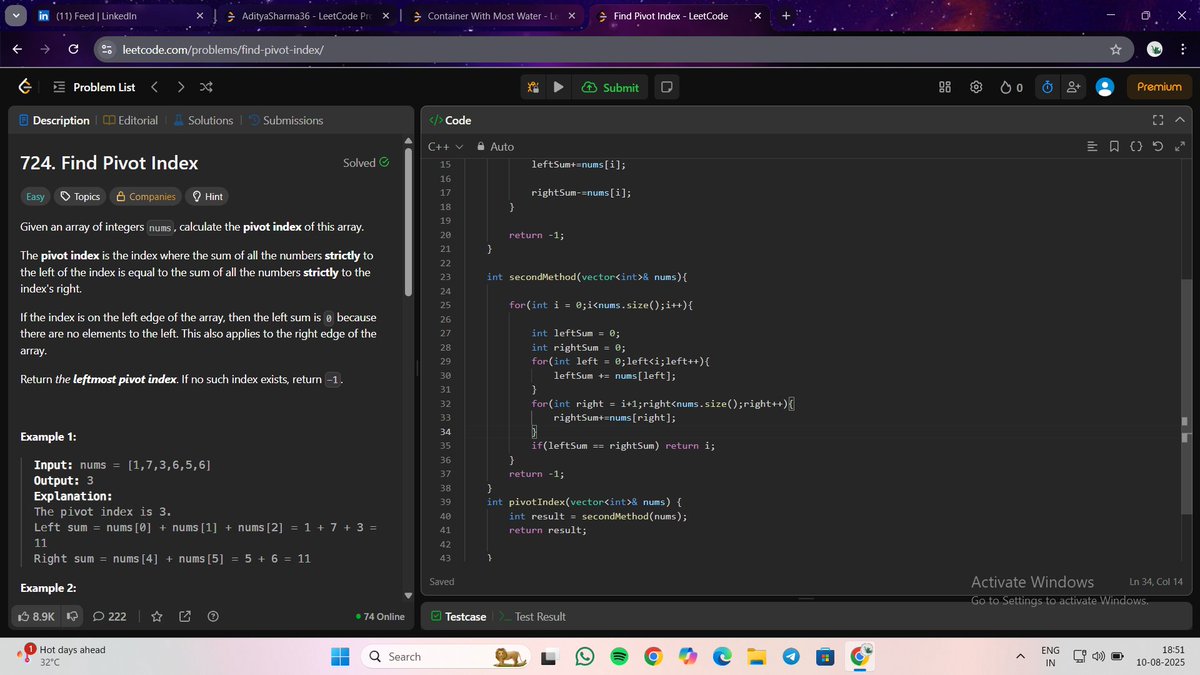Click the format code icon
1200x675 pixels.
coord(1093,147)
